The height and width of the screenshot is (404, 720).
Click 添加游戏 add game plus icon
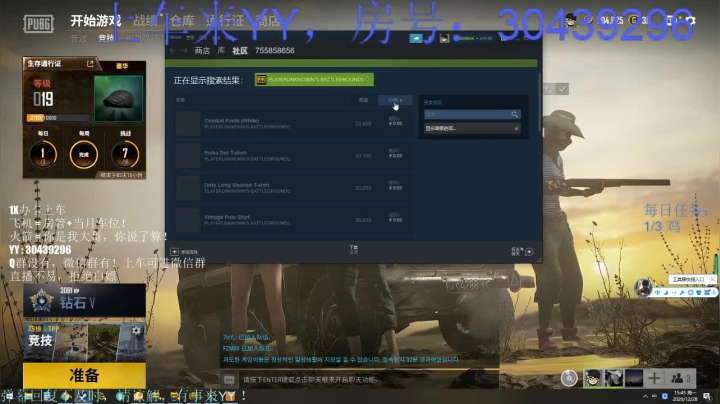(174, 252)
